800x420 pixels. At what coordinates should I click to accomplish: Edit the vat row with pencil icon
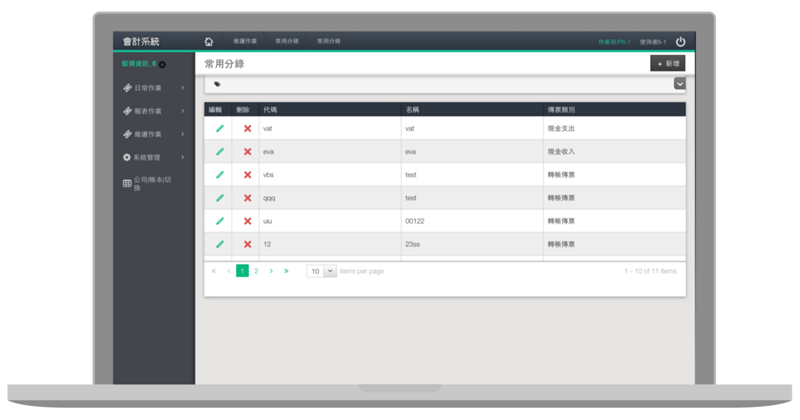(220, 129)
